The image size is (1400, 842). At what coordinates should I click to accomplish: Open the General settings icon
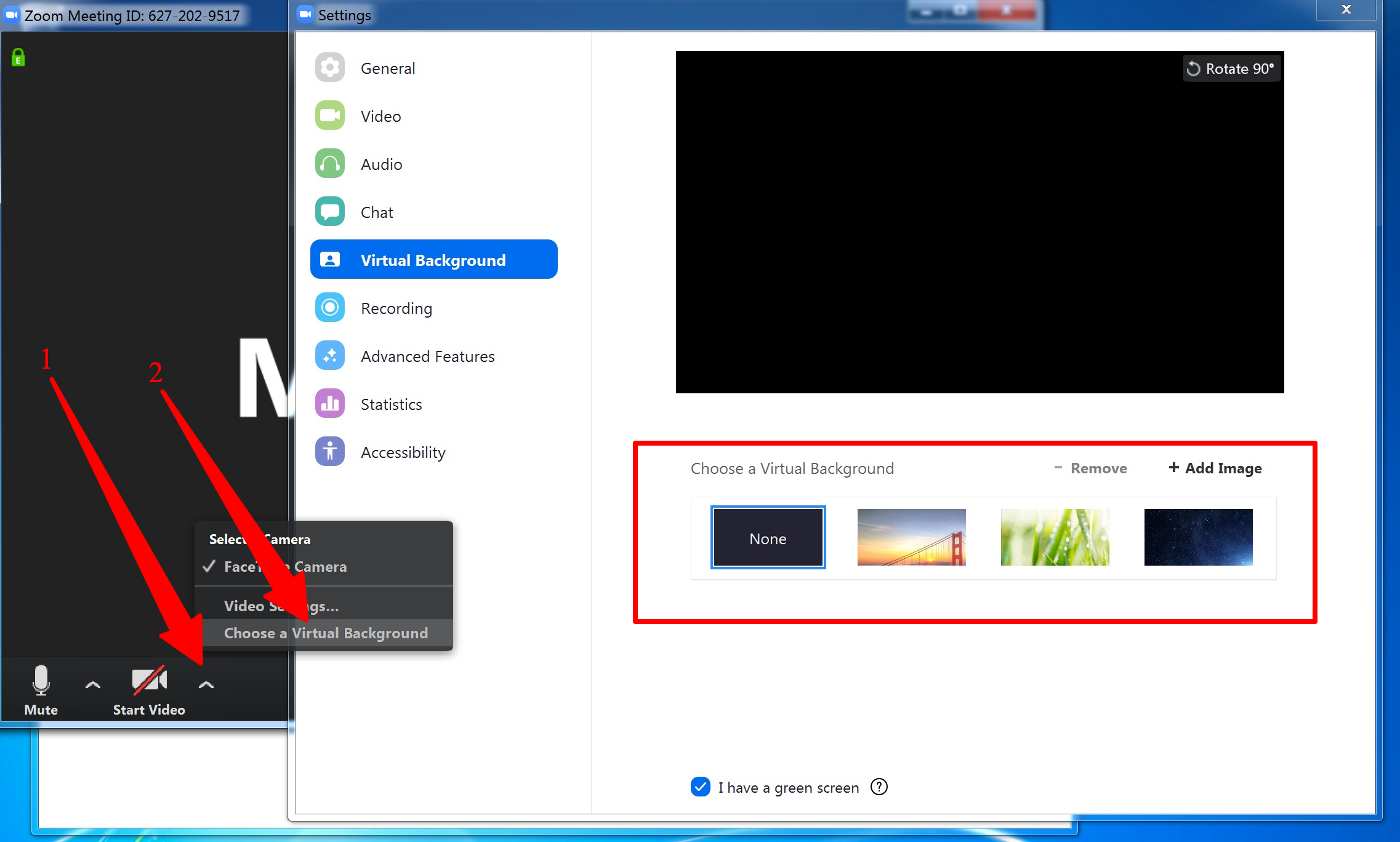[x=330, y=68]
